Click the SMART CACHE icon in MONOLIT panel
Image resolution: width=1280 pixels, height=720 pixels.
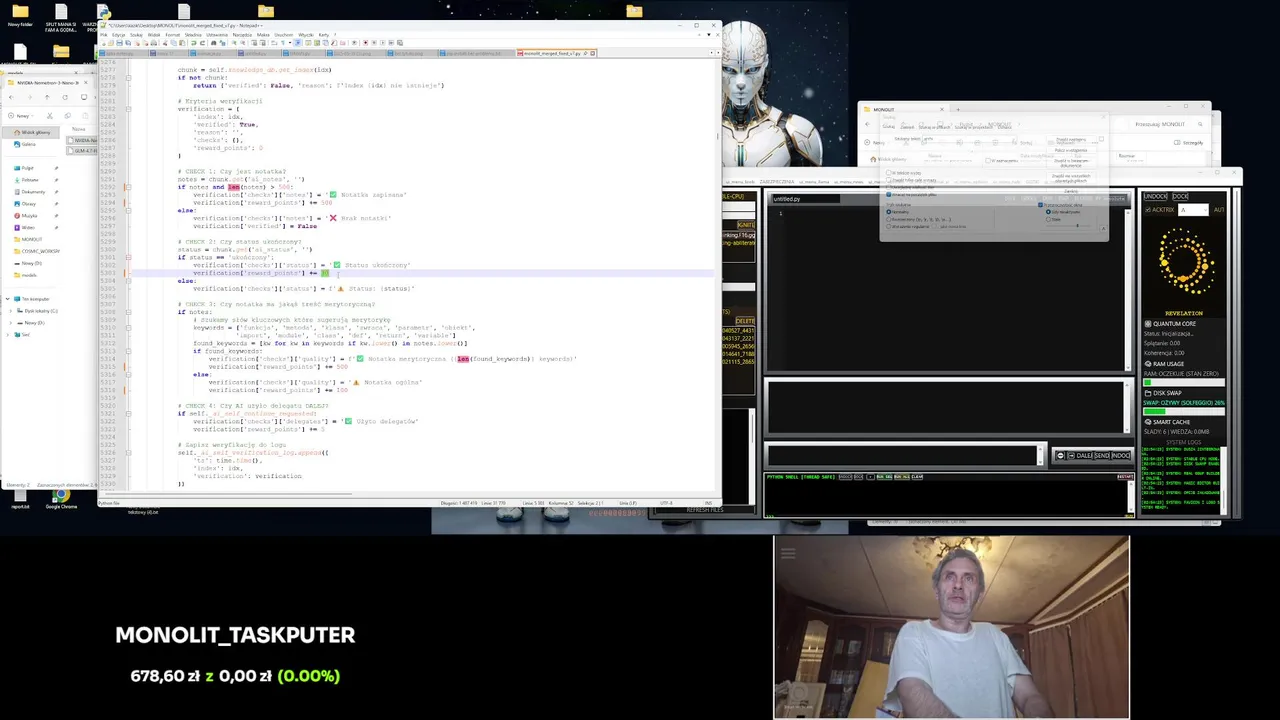(1148, 422)
